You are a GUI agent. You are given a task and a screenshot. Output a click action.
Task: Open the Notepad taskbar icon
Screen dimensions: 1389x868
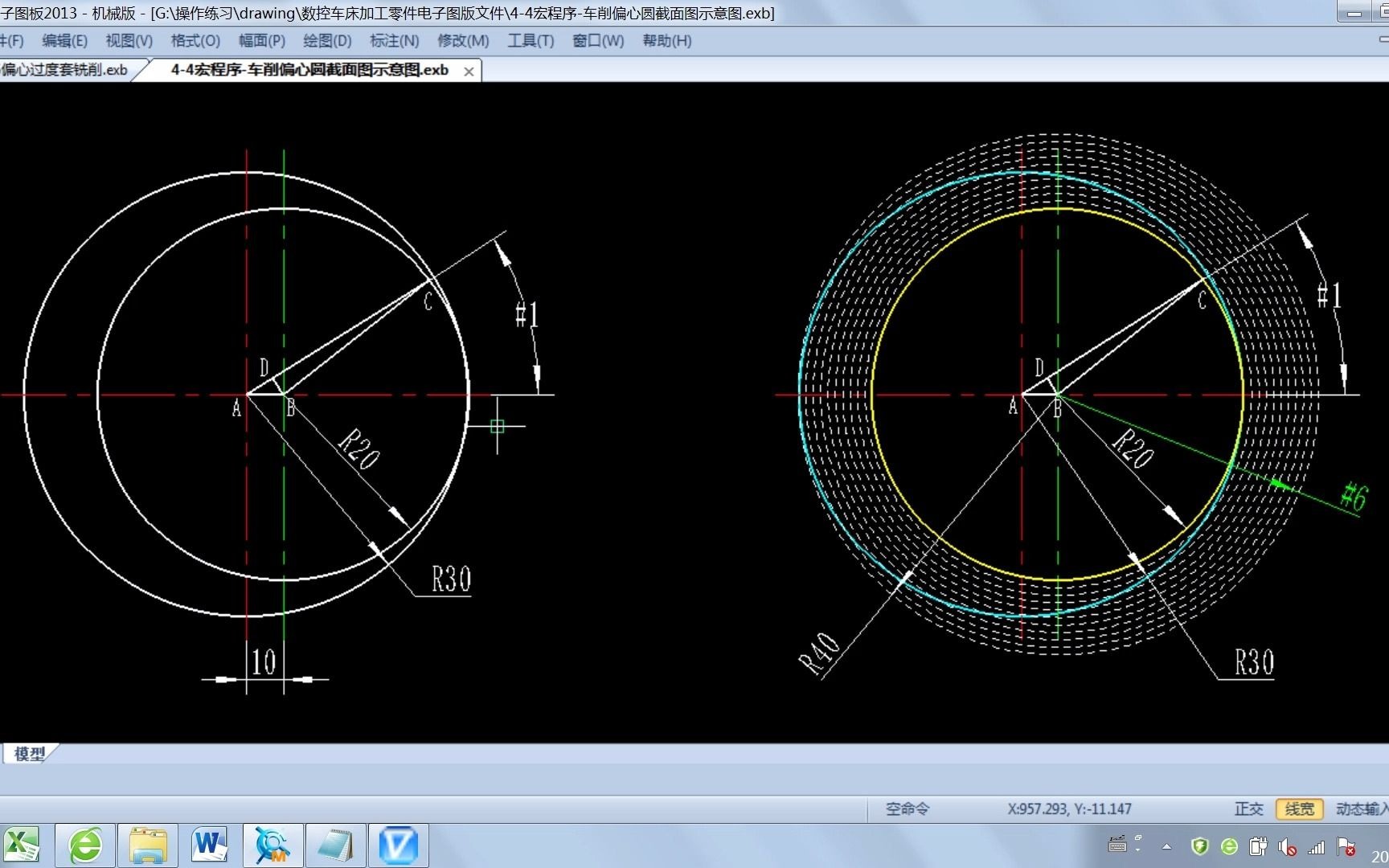coord(335,845)
